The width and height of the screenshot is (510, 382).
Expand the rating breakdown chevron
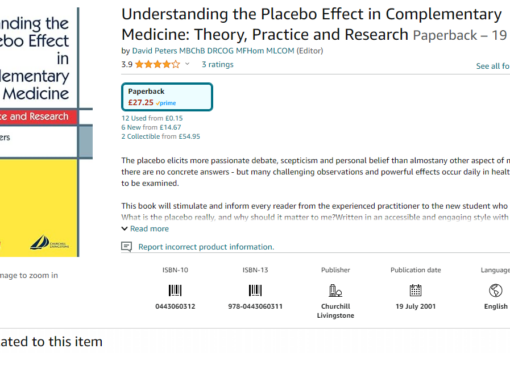187,64
